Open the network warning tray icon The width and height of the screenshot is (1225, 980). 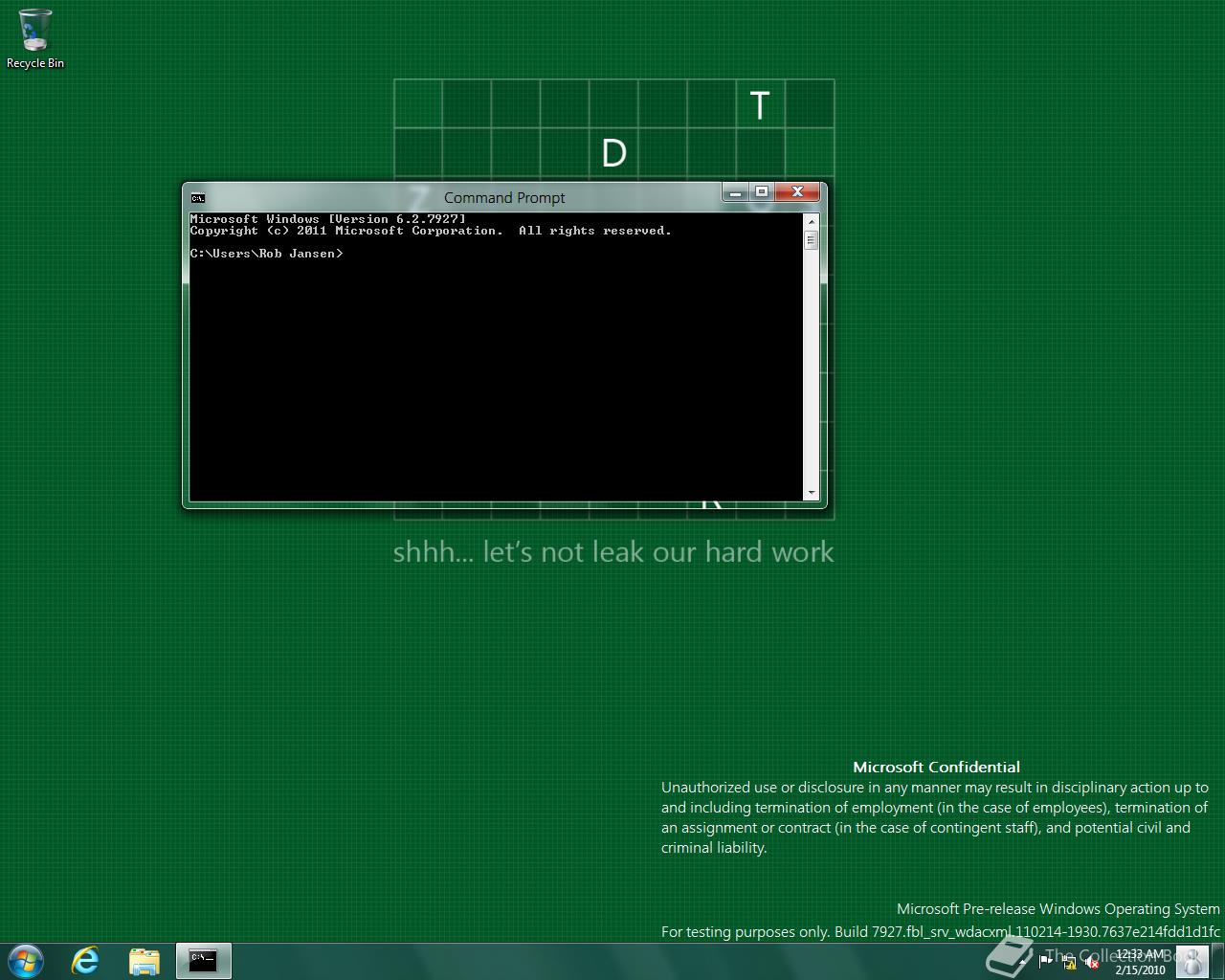pyautogui.click(x=1068, y=962)
